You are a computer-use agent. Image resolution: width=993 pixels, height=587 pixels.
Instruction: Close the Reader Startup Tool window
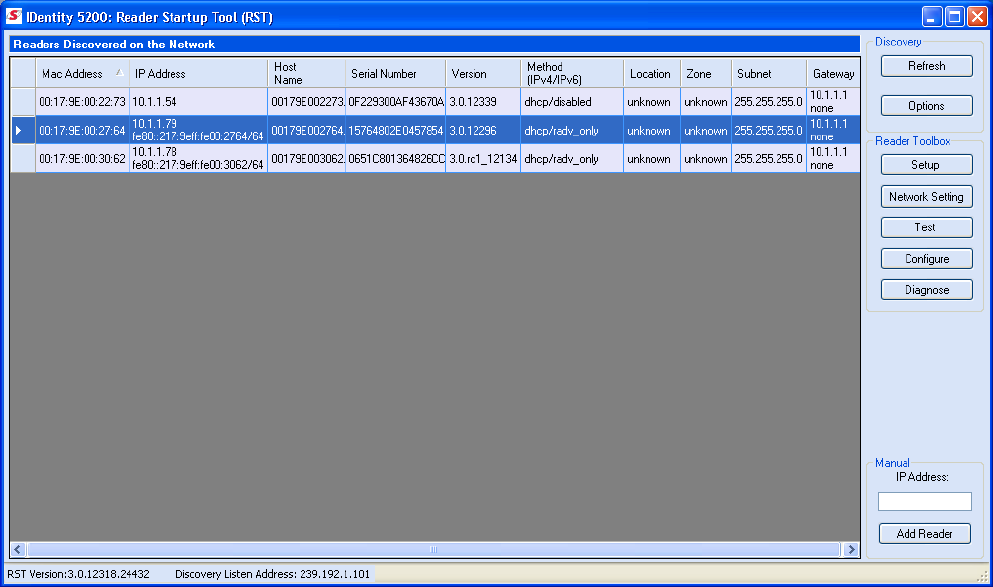pyautogui.click(x=977, y=16)
